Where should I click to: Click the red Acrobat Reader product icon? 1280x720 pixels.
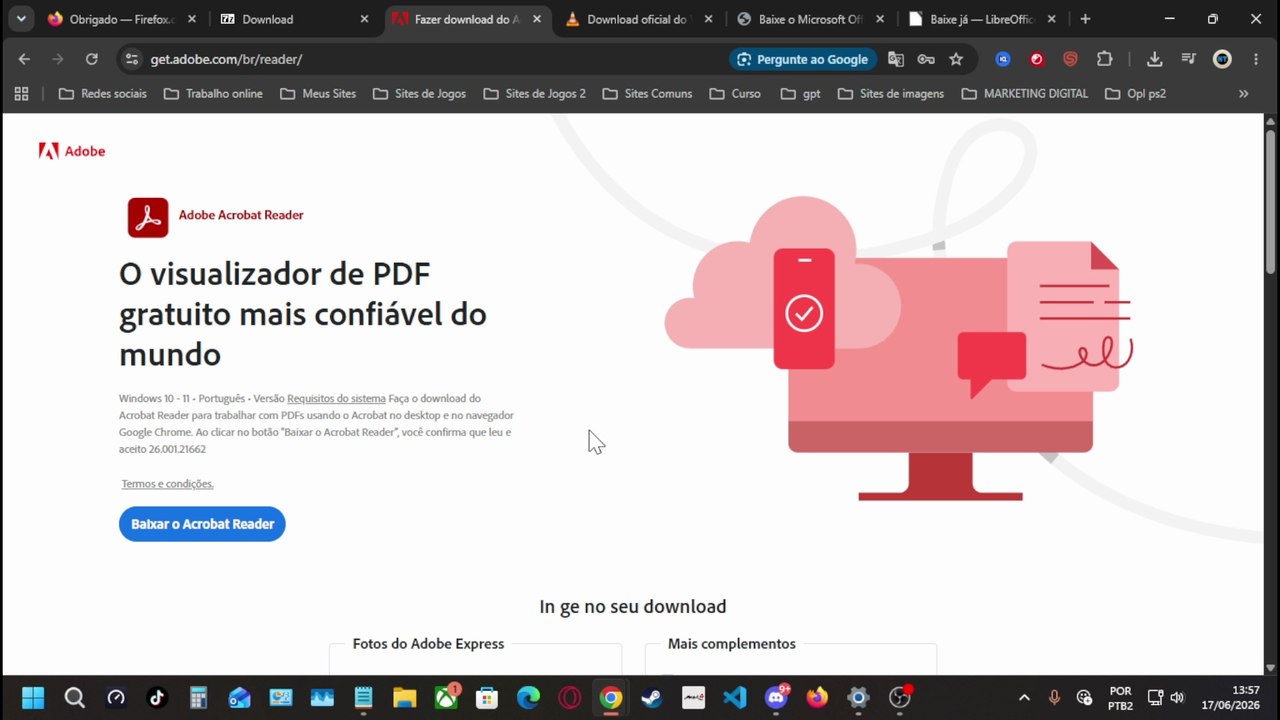(148, 217)
